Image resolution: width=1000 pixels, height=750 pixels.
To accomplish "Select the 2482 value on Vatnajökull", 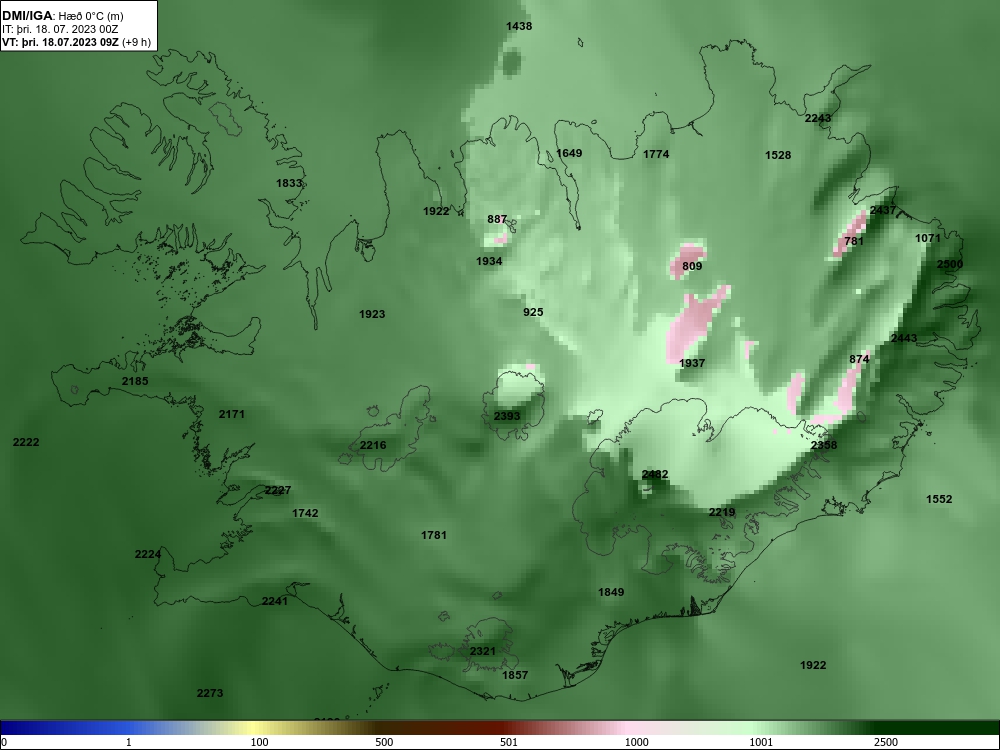I will coord(655,474).
